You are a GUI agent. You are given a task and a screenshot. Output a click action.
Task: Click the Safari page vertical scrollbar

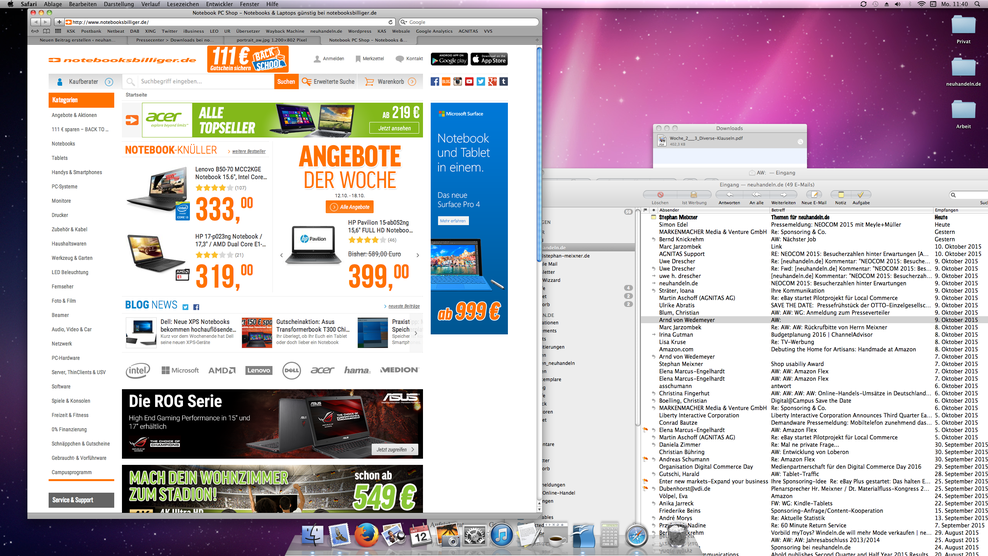coord(539,154)
